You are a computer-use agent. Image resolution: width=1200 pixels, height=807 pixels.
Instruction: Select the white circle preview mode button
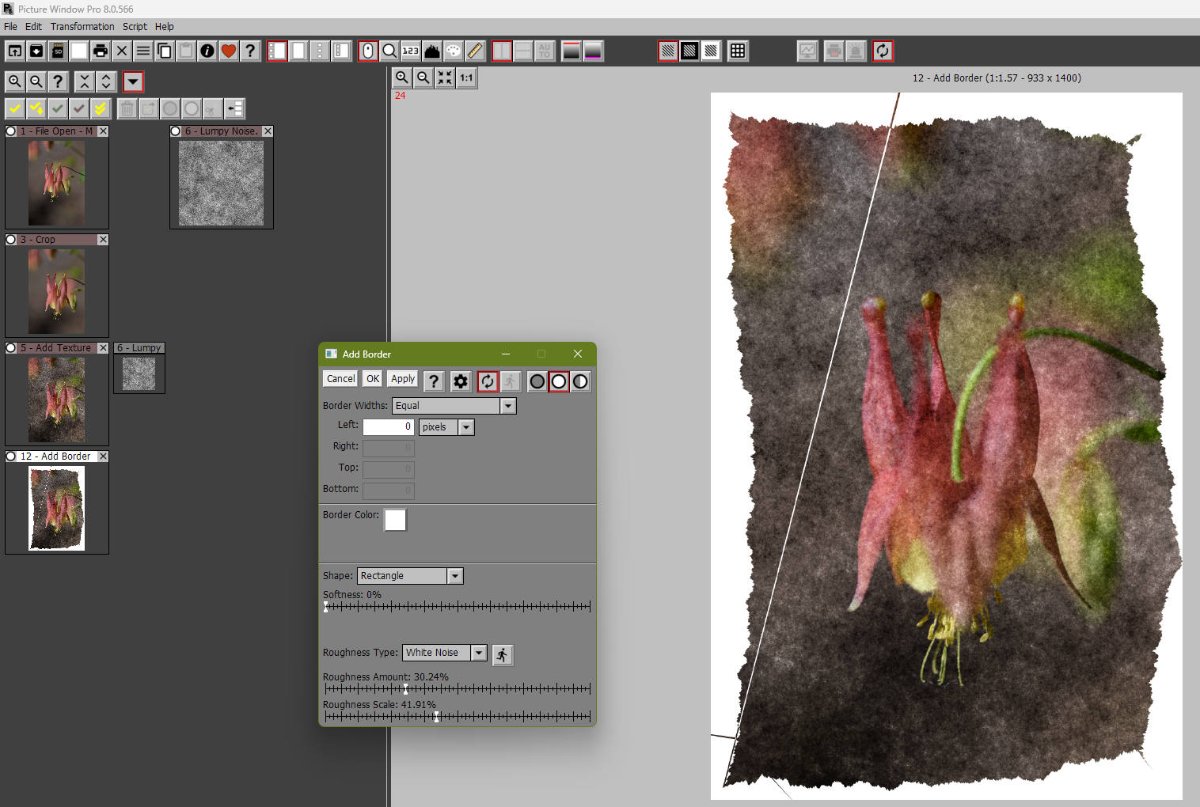point(559,381)
